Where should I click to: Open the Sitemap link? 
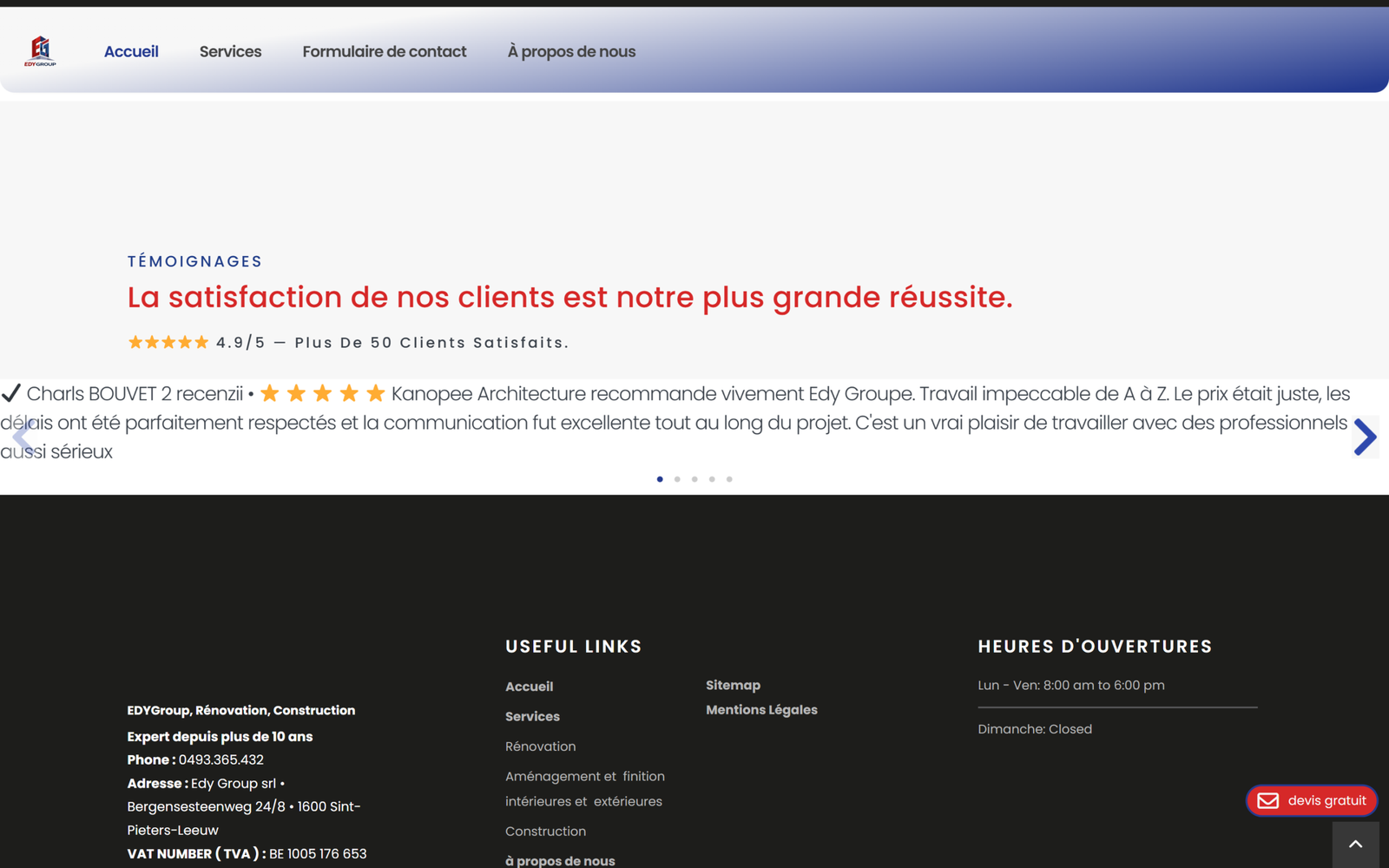733,685
